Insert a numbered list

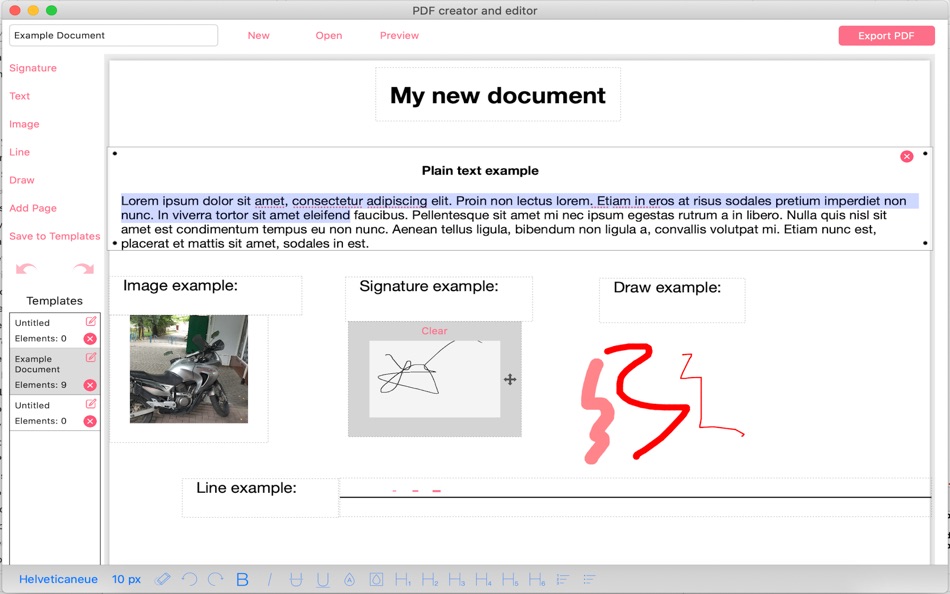(563, 579)
